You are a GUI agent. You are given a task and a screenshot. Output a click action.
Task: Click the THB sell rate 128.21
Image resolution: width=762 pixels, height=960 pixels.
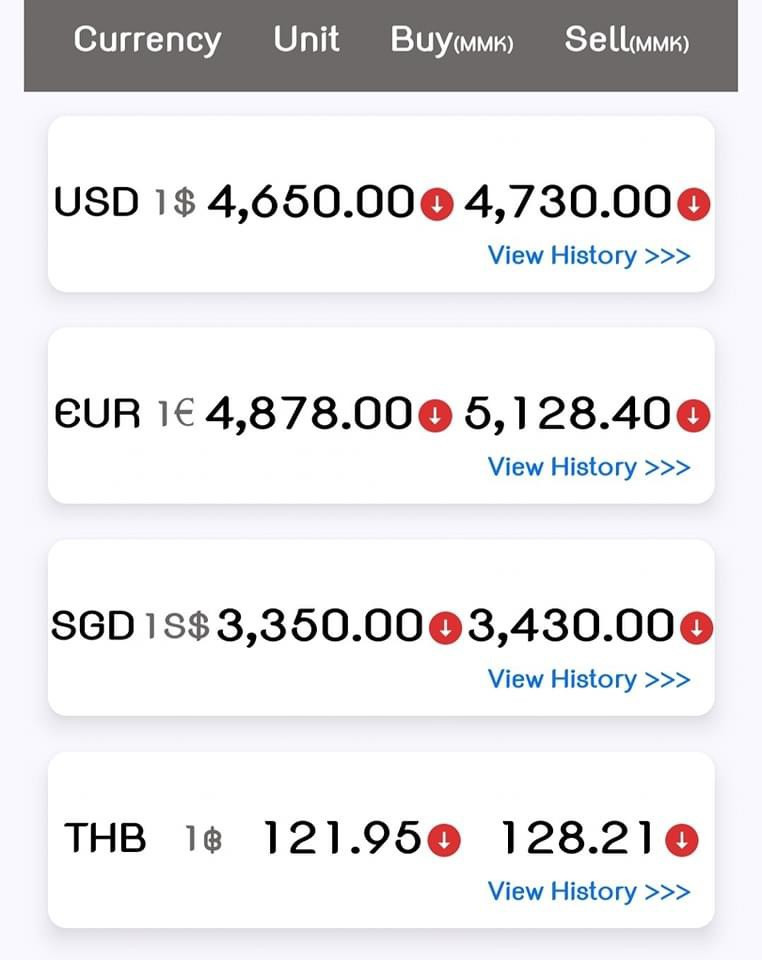[580, 839]
